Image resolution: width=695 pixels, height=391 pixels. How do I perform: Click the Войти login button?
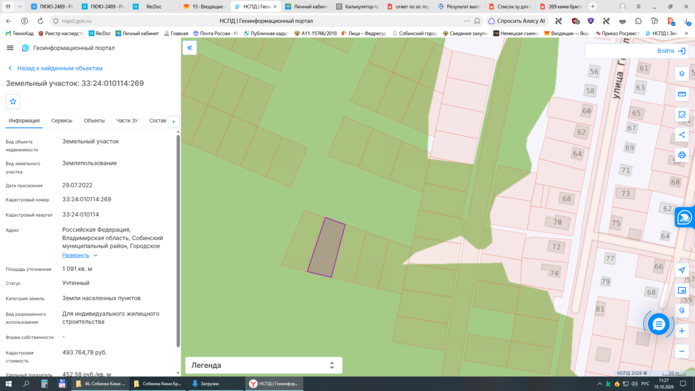pos(671,51)
